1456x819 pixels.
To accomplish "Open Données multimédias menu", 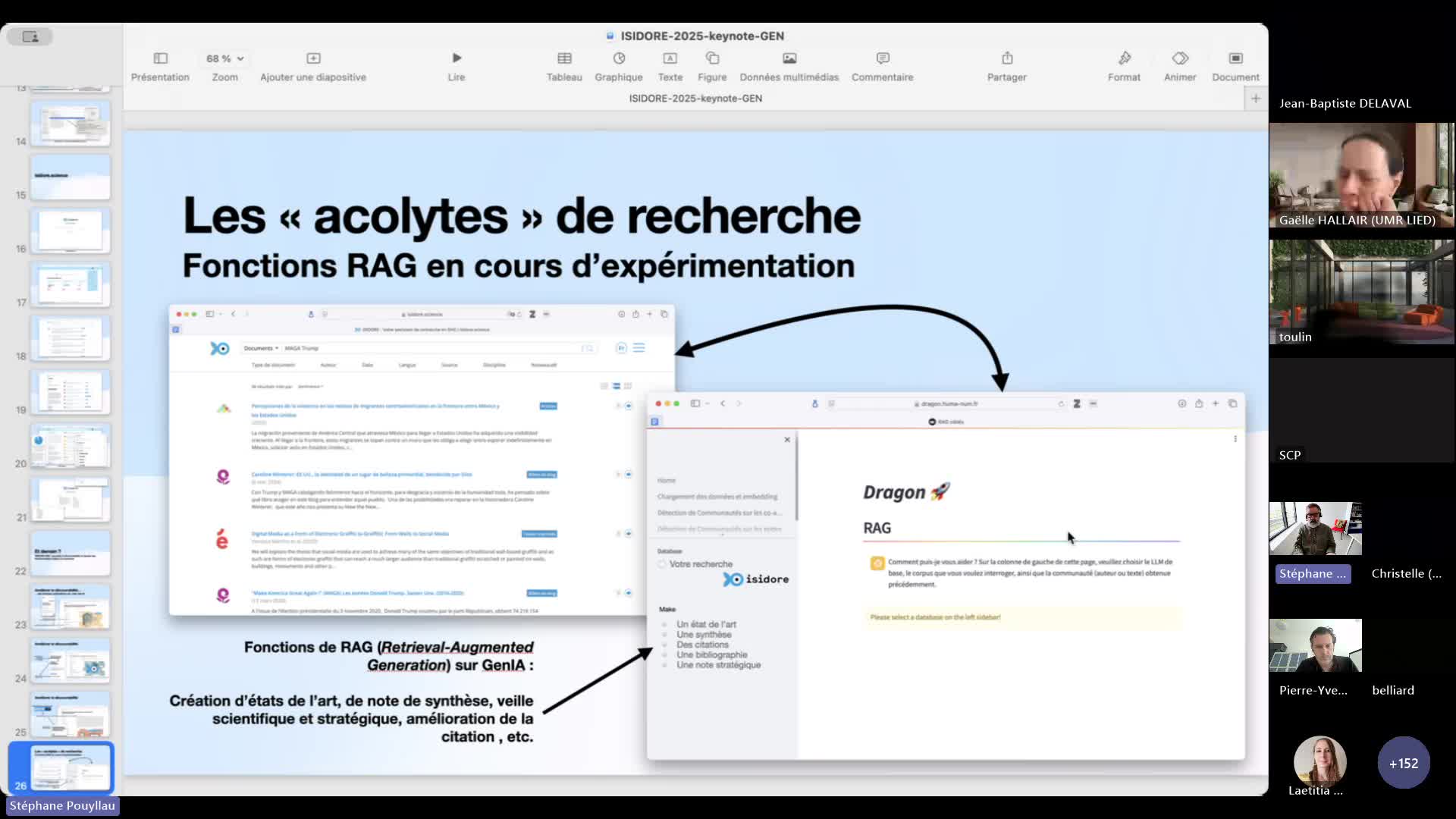I will (789, 67).
